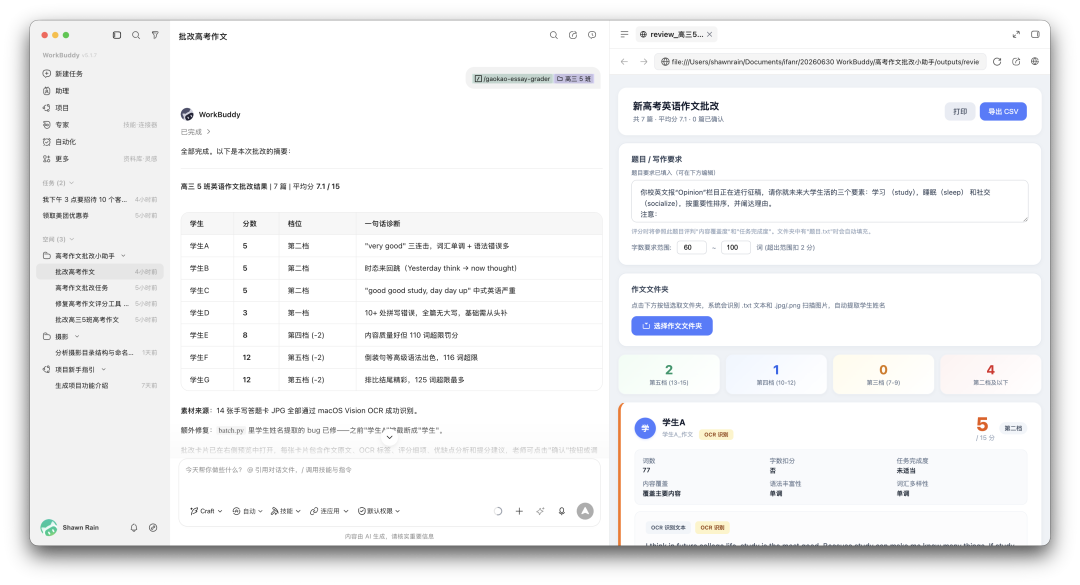Search within the 批改高考作文 conversation
This screenshot has width=1080, height=585.
[x=554, y=35]
